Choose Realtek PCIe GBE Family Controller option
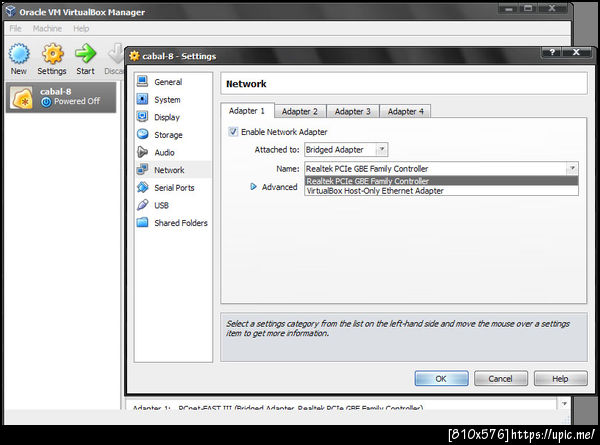The height and width of the screenshot is (445, 600). tap(441, 181)
